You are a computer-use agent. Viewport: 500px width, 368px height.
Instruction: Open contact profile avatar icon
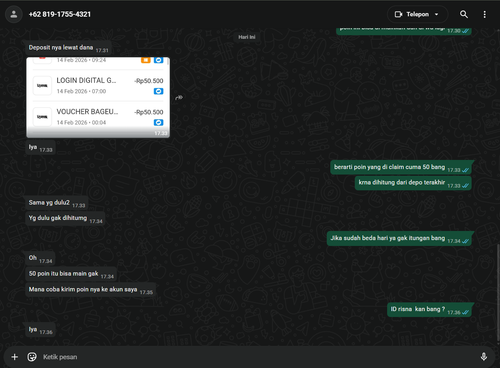14,14
